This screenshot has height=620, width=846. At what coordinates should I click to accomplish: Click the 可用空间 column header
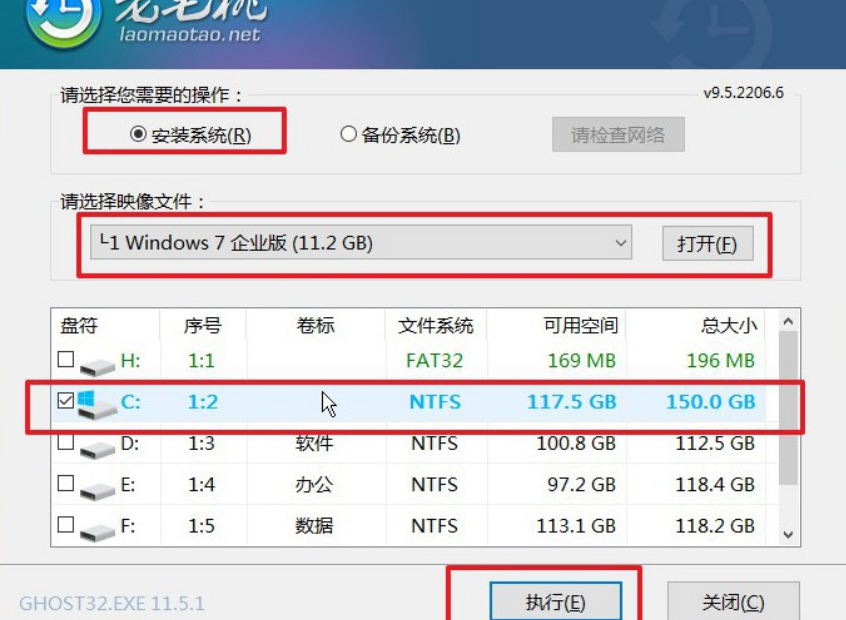581,325
